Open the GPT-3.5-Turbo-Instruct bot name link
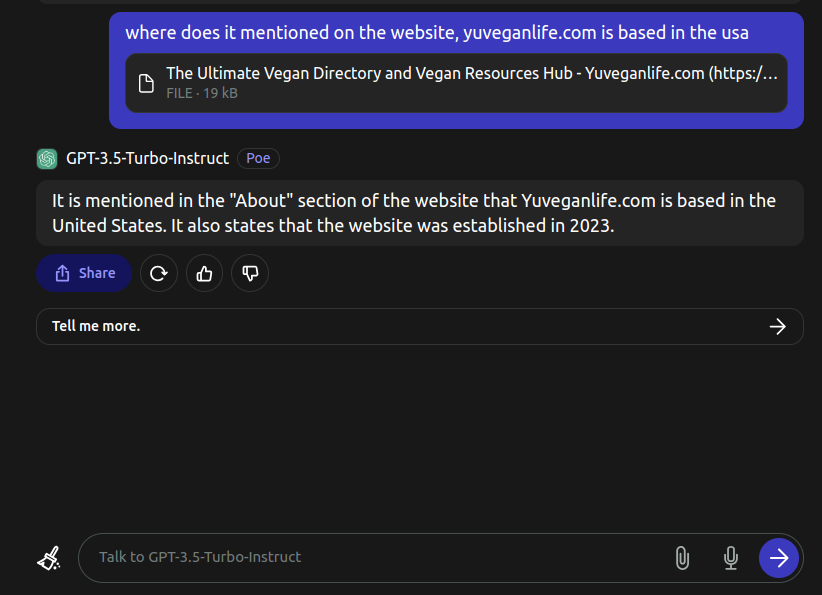This screenshot has width=822, height=595. click(x=147, y=158)
